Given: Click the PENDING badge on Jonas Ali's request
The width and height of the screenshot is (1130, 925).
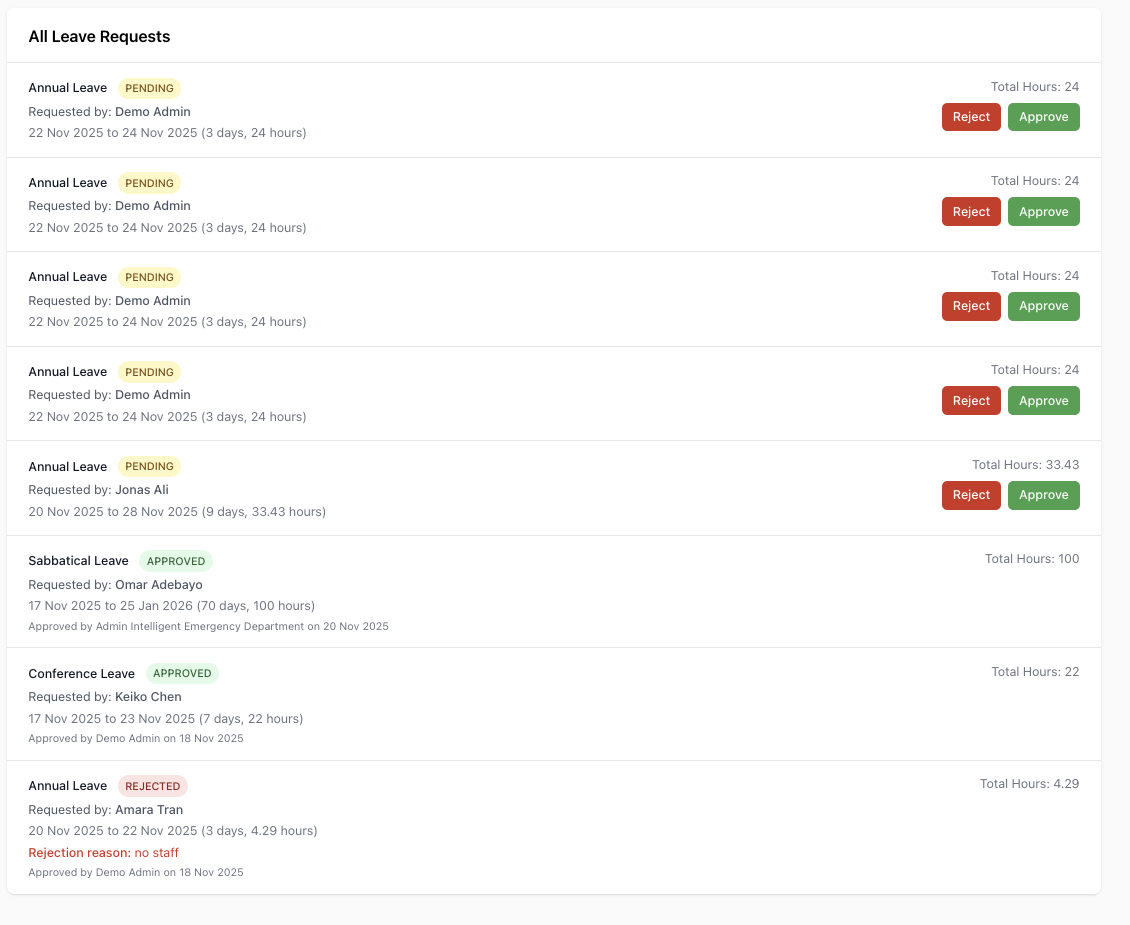Looking at the screenshot, I should click(149, 467).
